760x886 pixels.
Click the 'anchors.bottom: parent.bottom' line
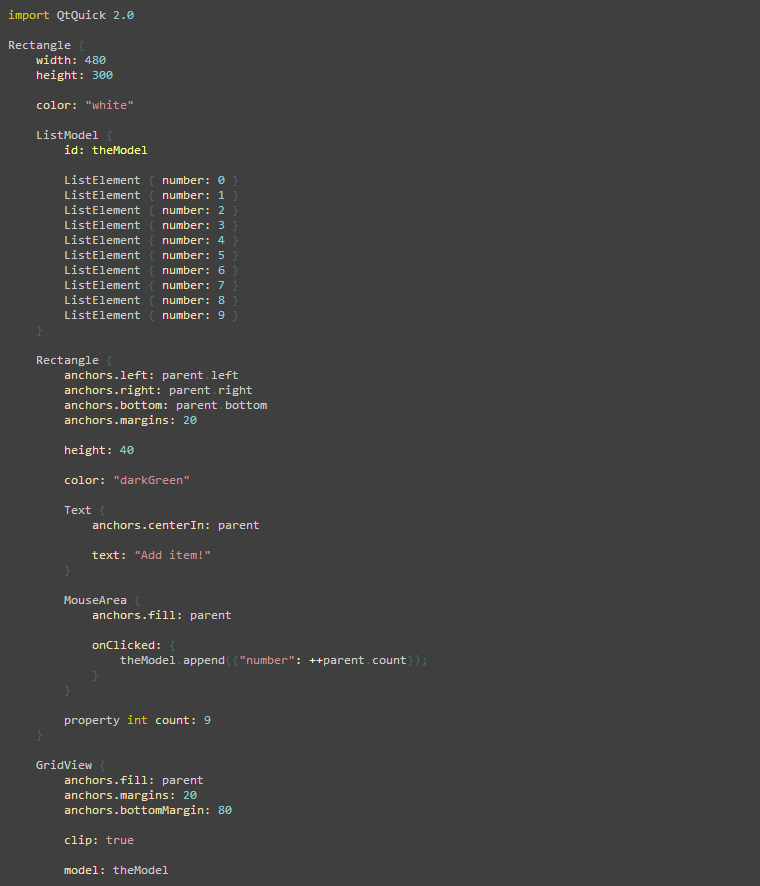[x=166, y=405]
